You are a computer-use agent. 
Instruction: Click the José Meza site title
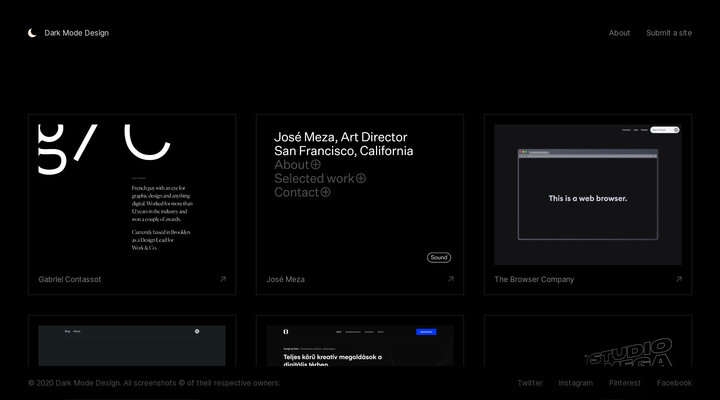coord(286,279)
